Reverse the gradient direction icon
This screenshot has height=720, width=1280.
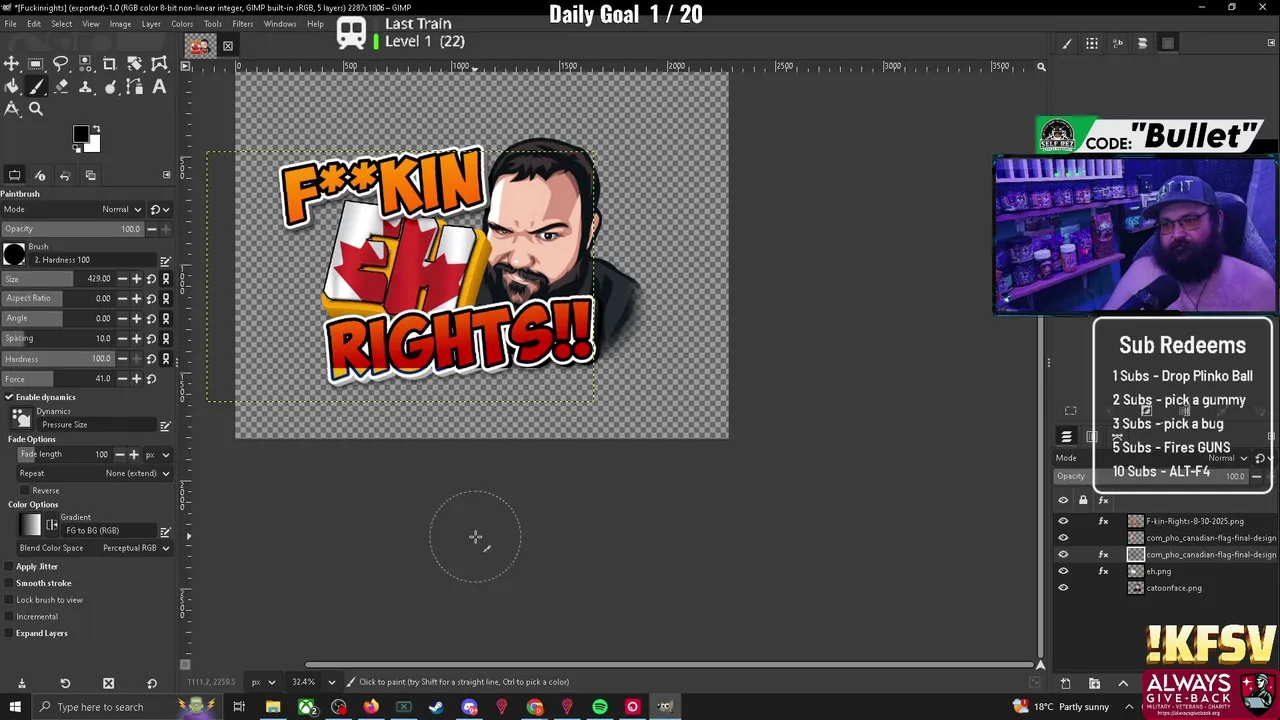coord(52,525)
